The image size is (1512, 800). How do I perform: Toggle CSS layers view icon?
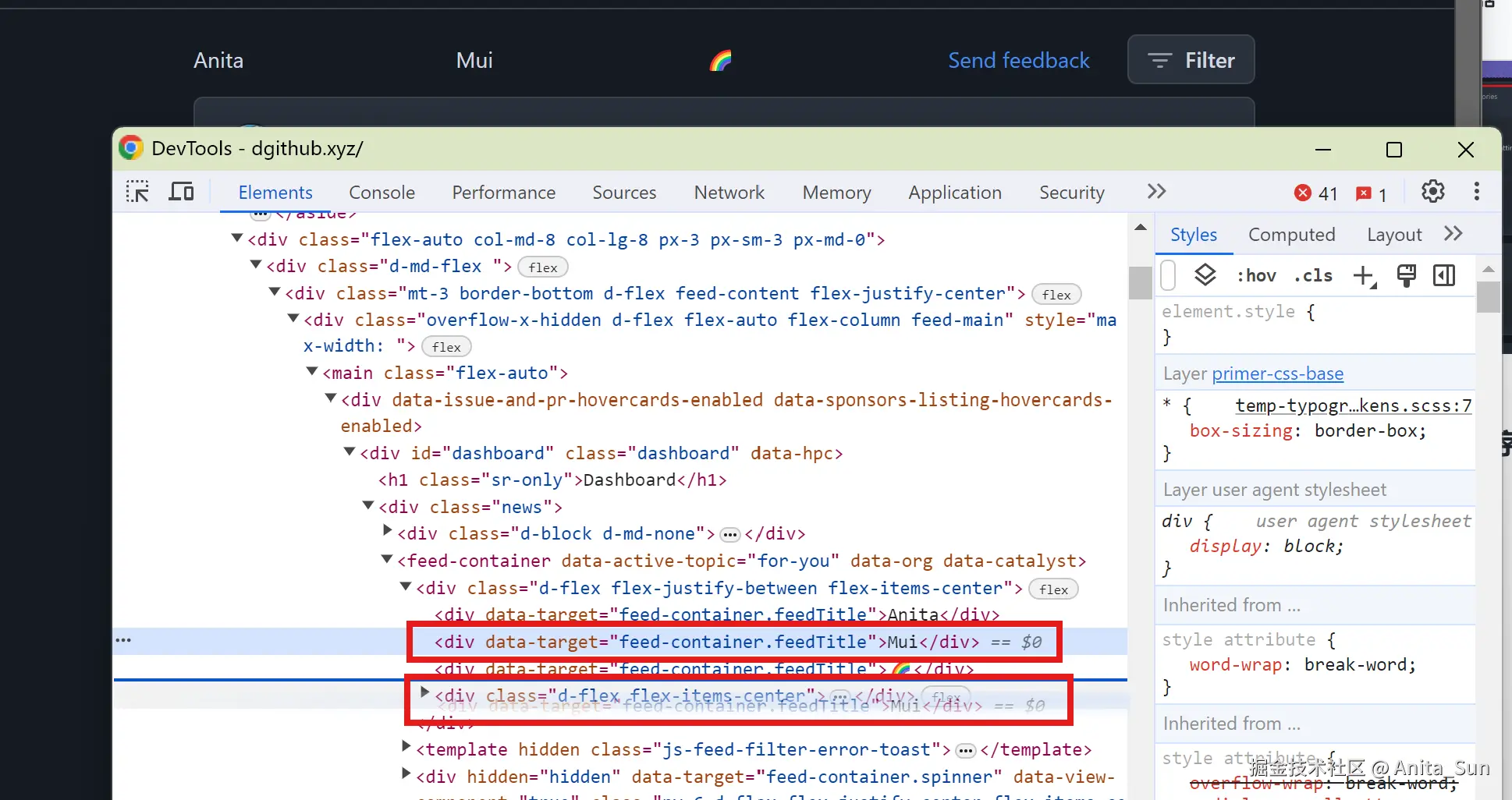point(1205,275)
